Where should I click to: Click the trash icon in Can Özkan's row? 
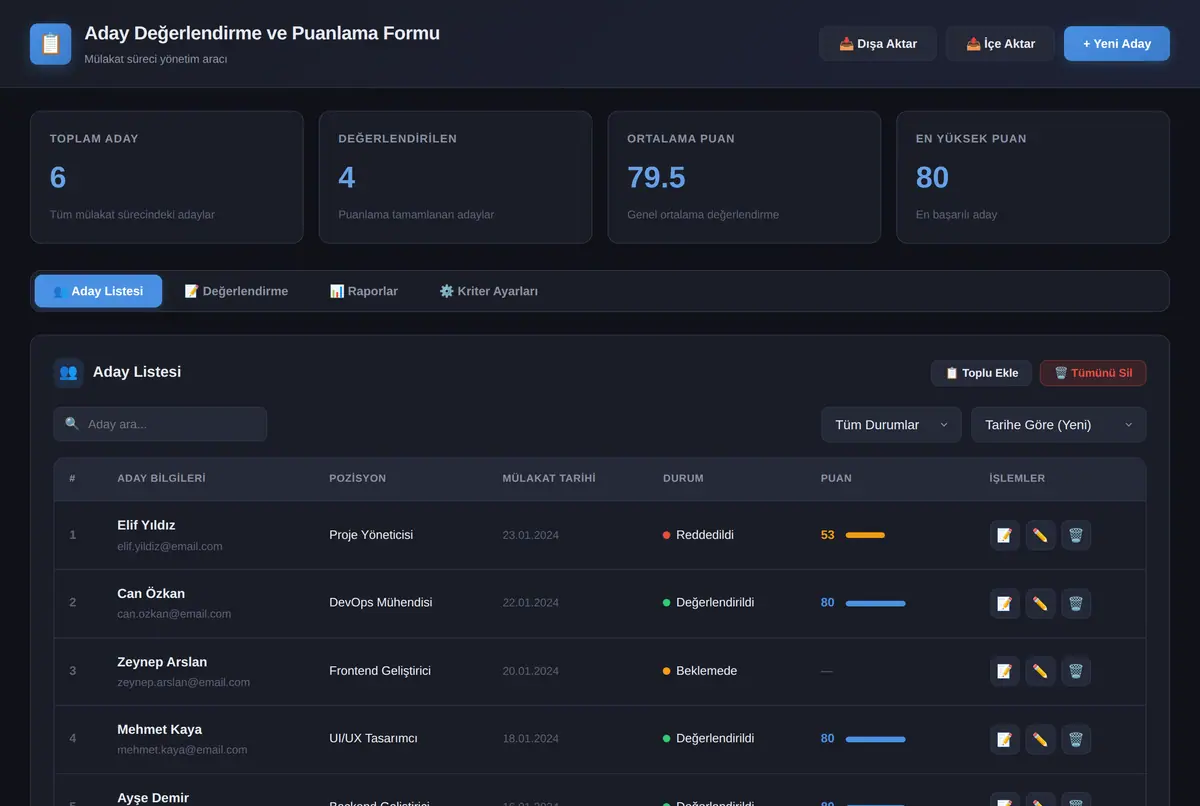[1076, 603]
